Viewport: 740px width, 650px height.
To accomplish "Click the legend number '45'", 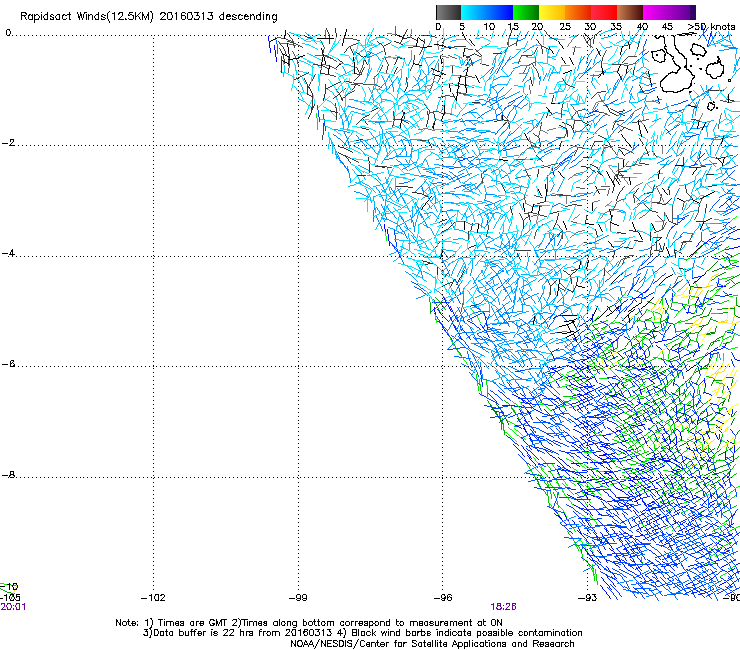I will click(x=667, y=27).
